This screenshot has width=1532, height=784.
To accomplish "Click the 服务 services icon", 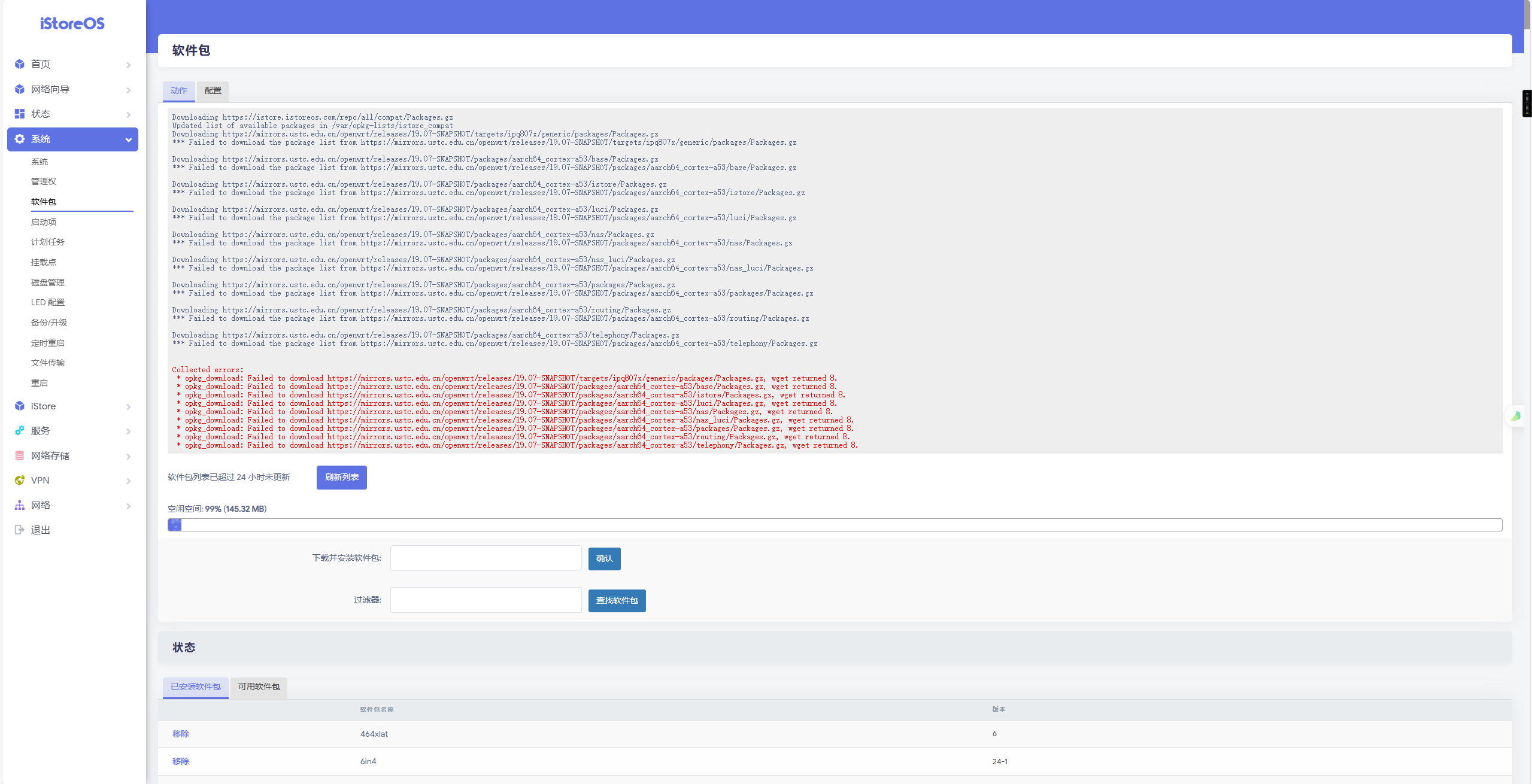I will (20, 431).
